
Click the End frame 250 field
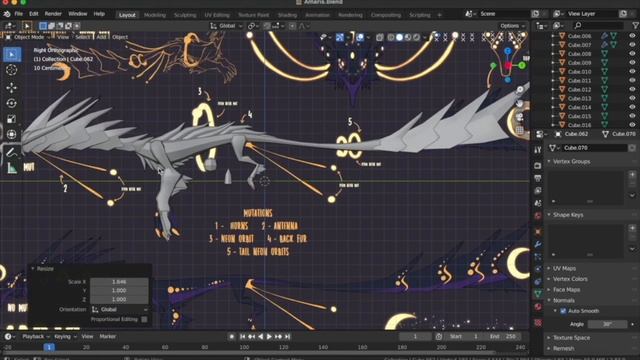coord(504,336)
